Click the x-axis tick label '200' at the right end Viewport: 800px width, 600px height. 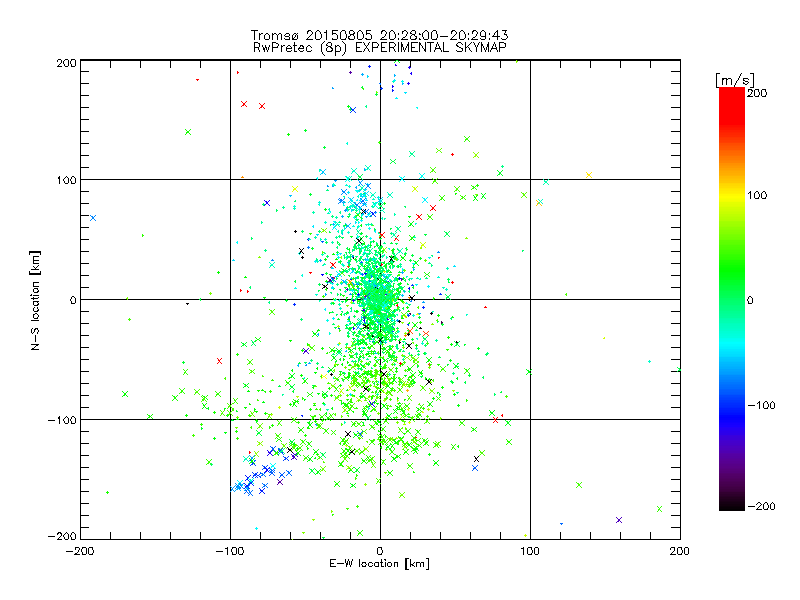click(x=680, y=551)
